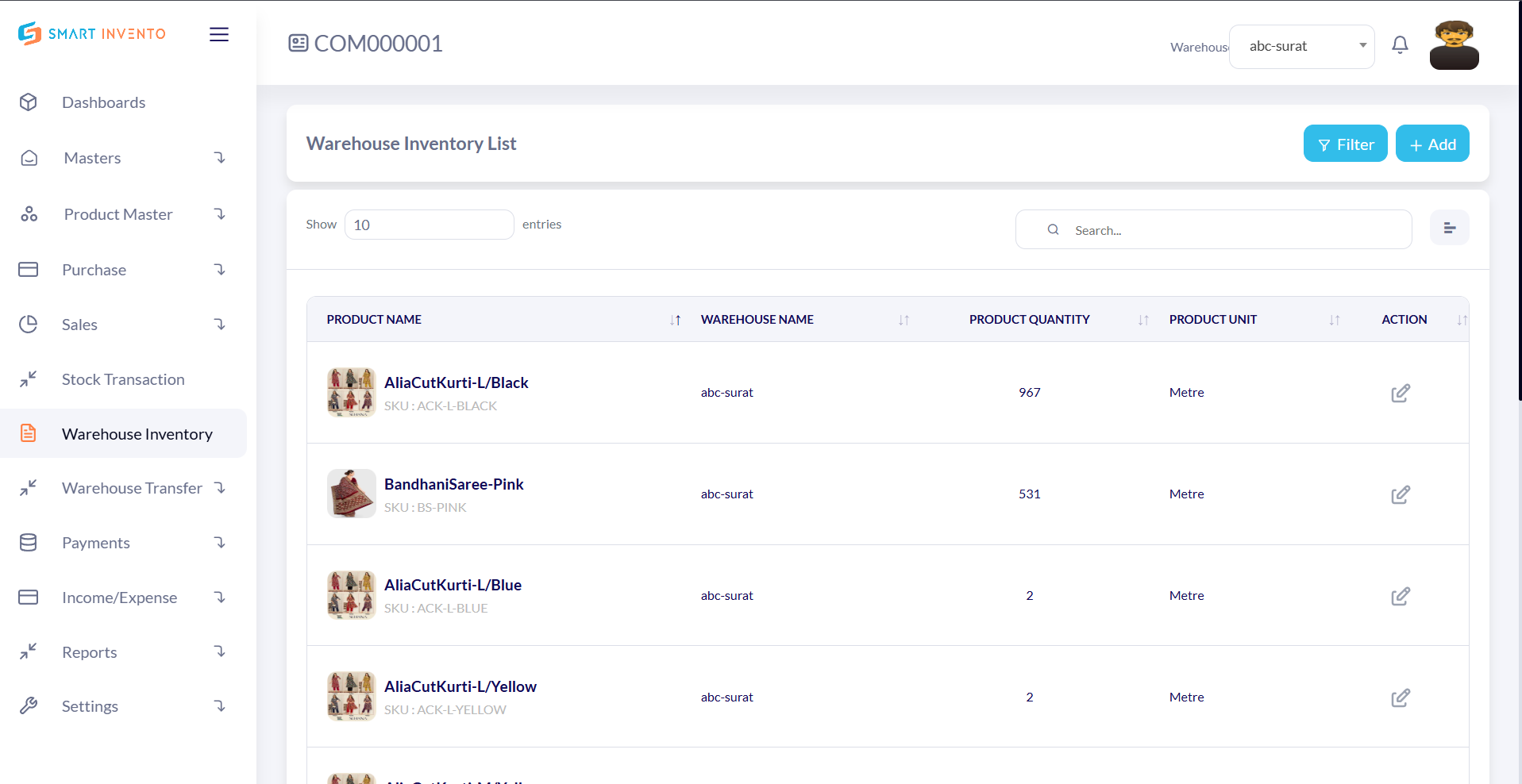Click the Search input field
The width and height of the screenshot is (1522, 784).
tap(1223, 230)
